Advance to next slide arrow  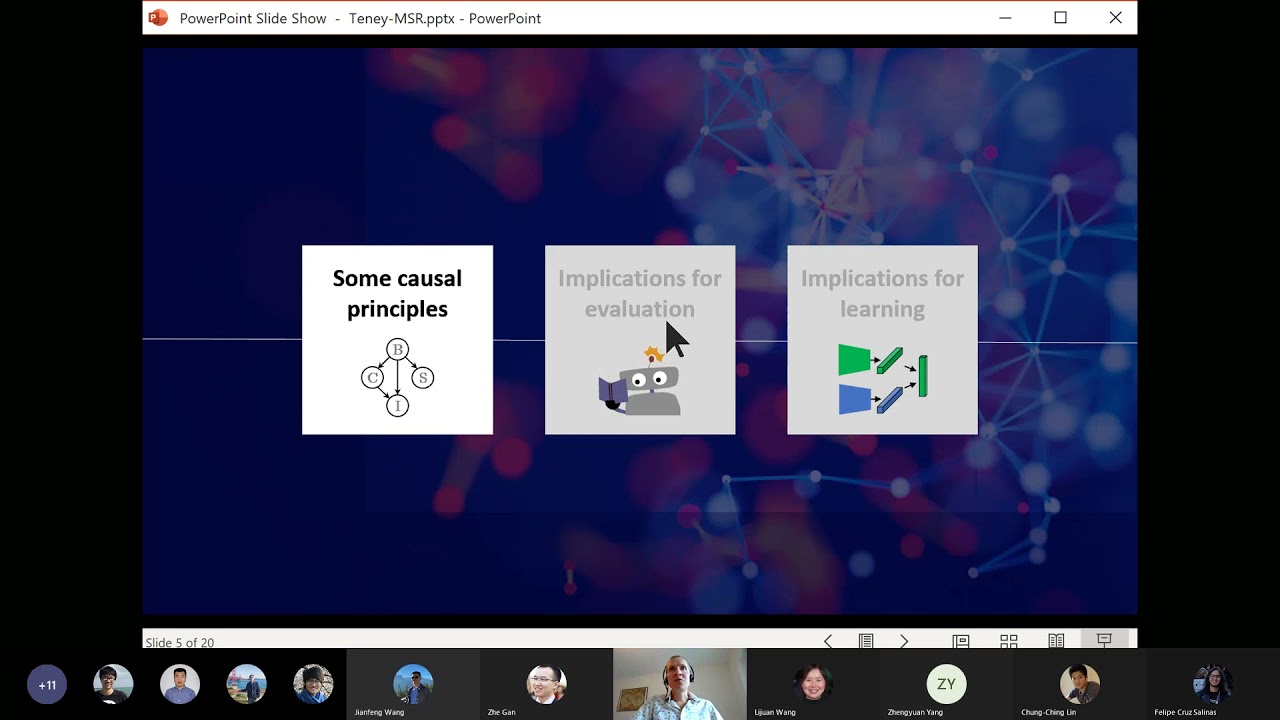pyautogui.click(x=904, y=641)
